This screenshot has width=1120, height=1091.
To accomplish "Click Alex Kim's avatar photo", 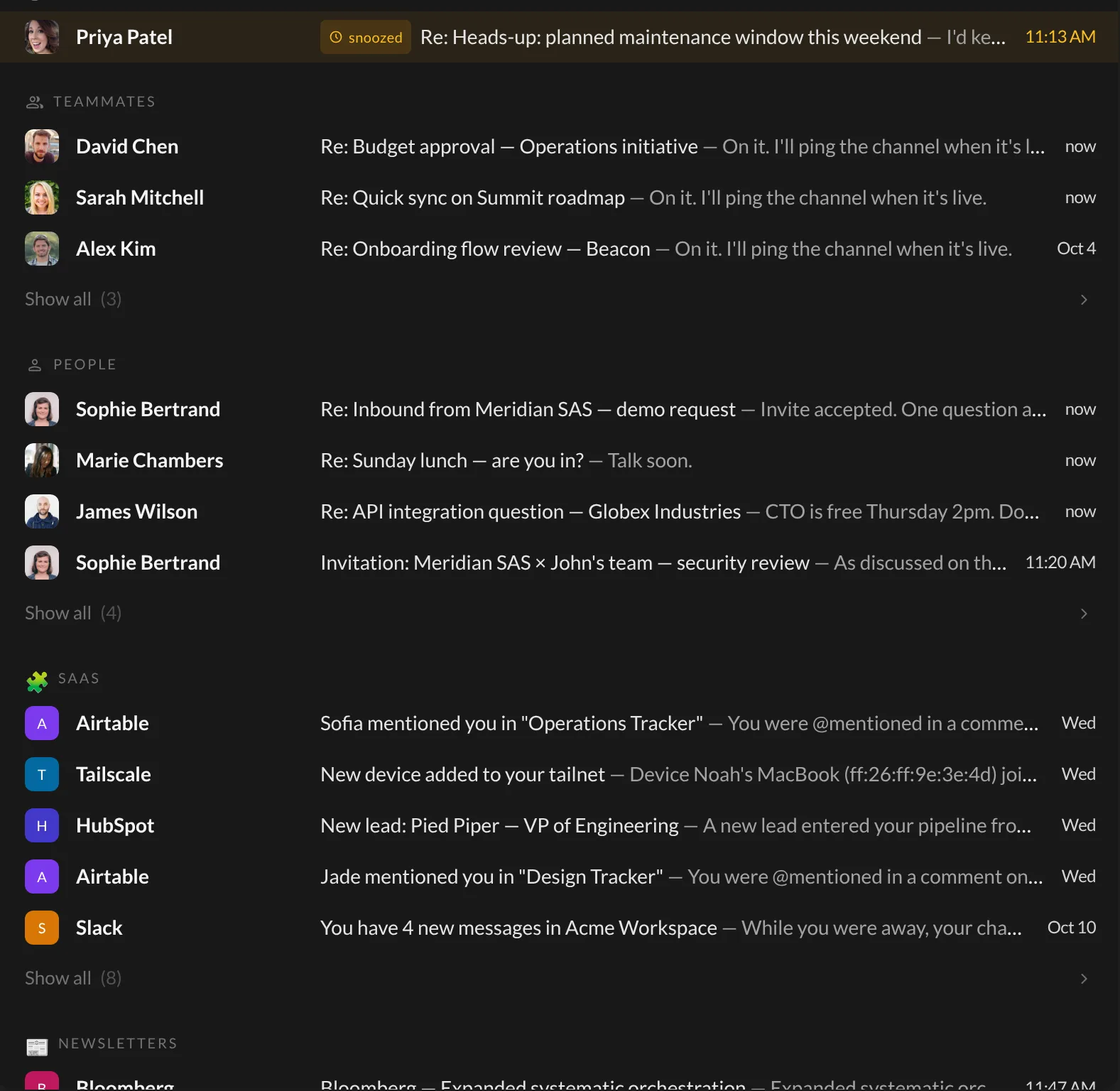I will (42, 249).
